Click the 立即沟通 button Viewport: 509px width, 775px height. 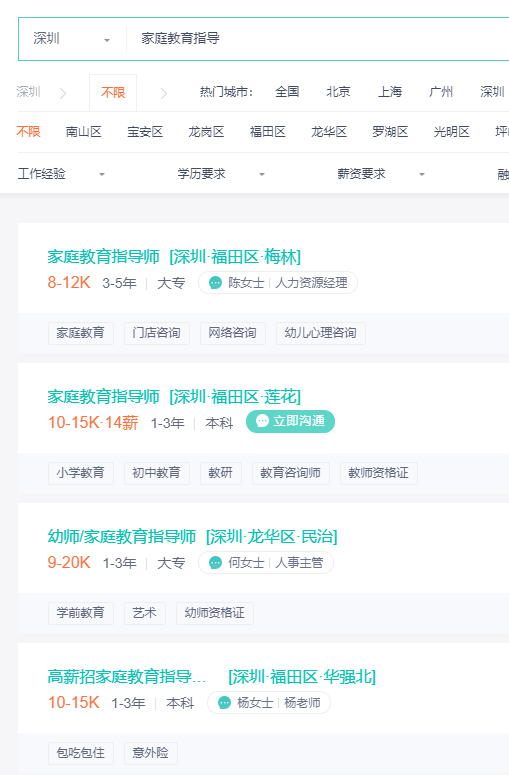291,421
